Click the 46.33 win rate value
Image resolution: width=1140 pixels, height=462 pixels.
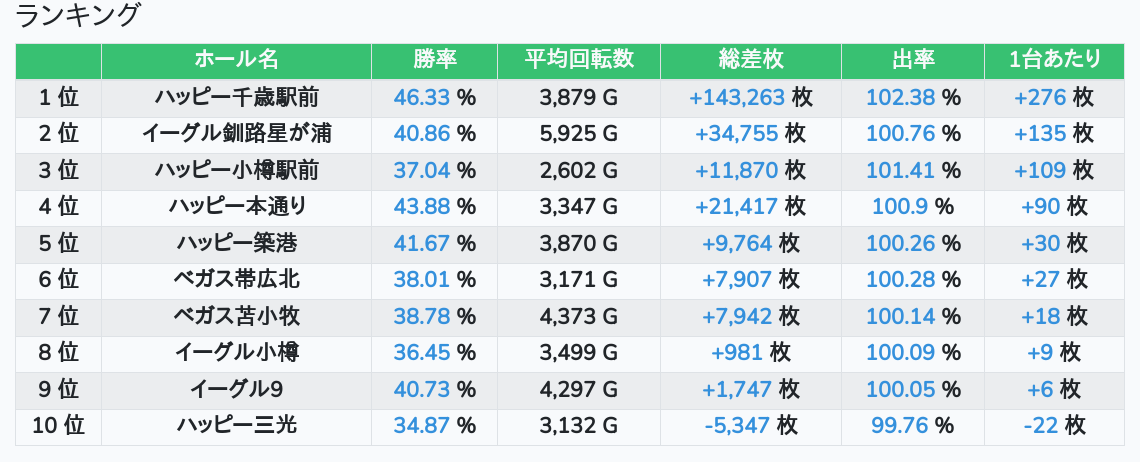pyautogui.click(x=423, y=98)
